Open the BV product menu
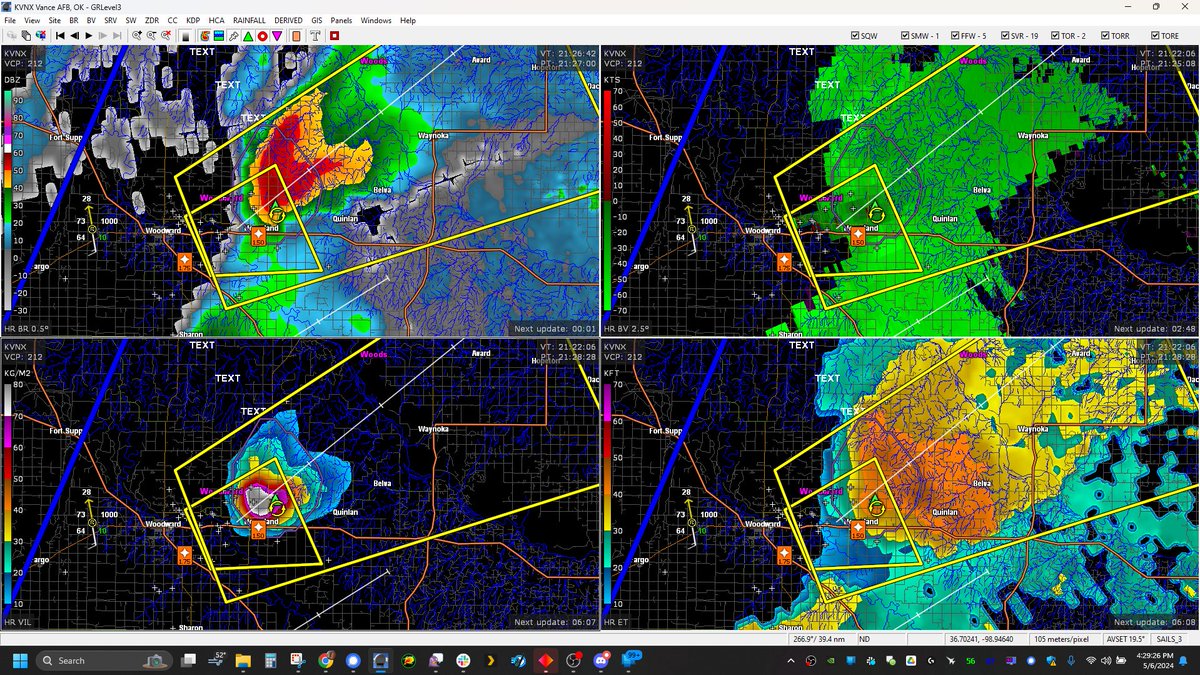The height and width of the screenshot is (675, 1200). point(91,20)
